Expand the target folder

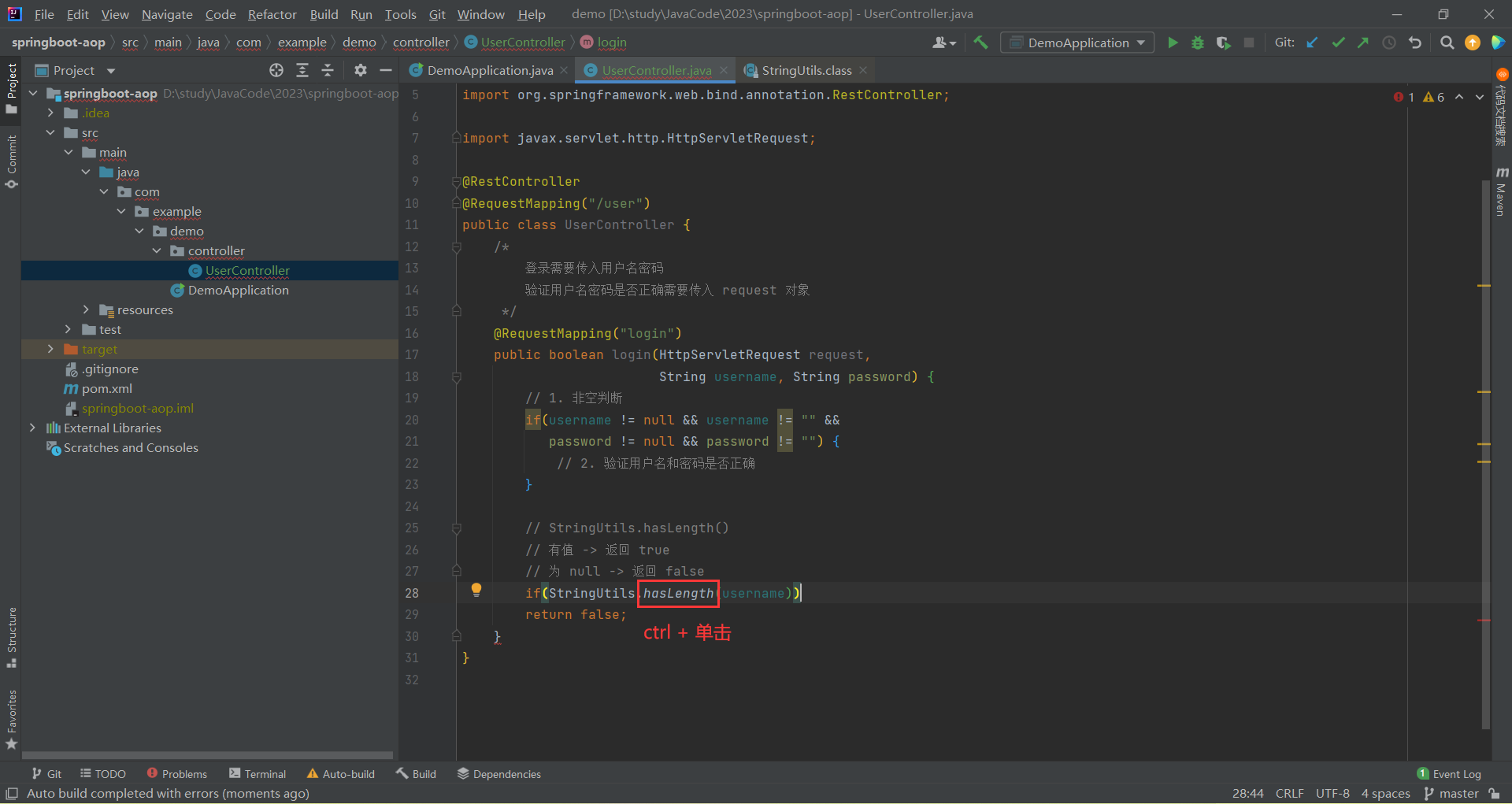click(x=51, y=350)
